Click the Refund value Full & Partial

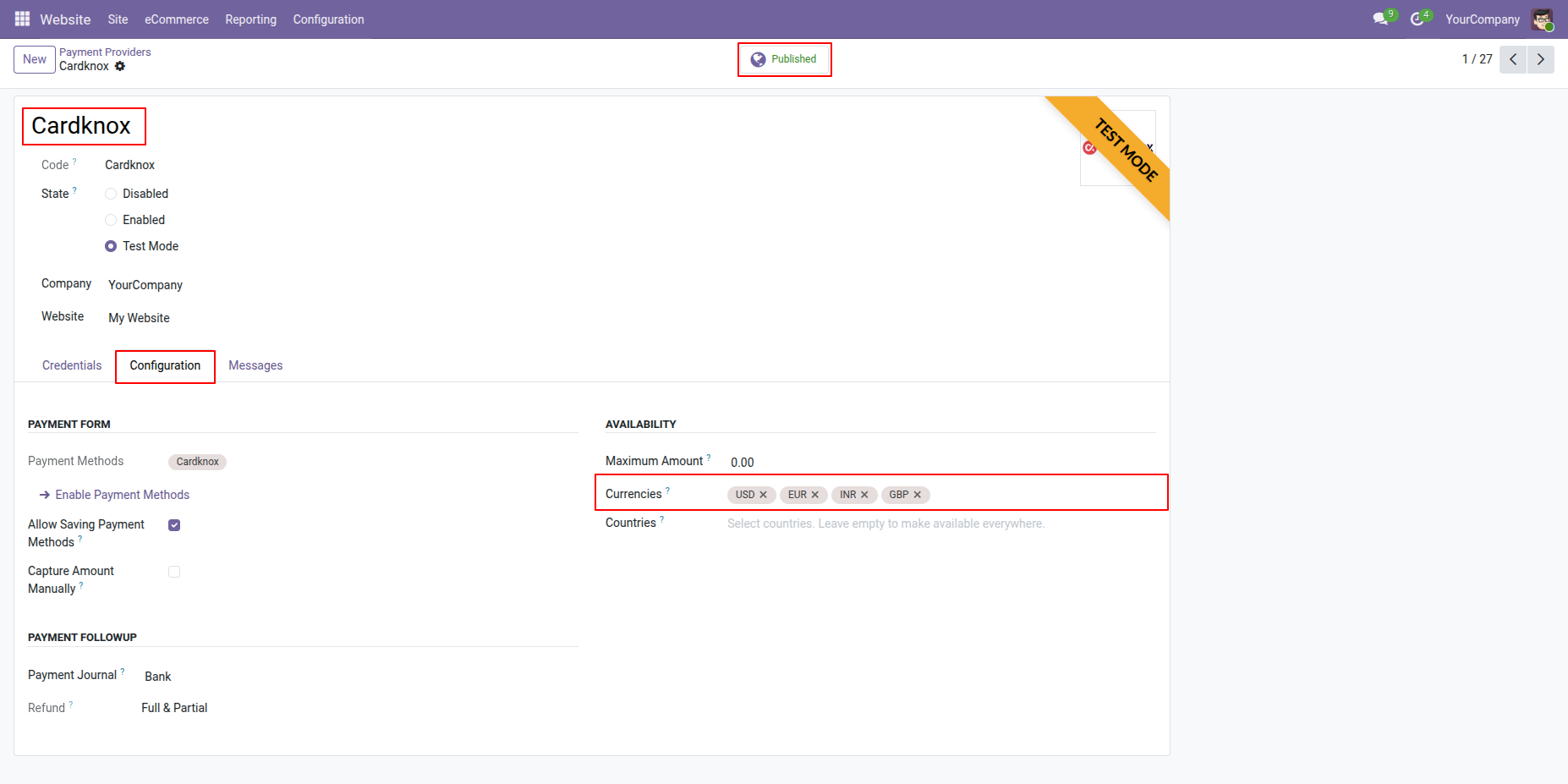[174, 708]
